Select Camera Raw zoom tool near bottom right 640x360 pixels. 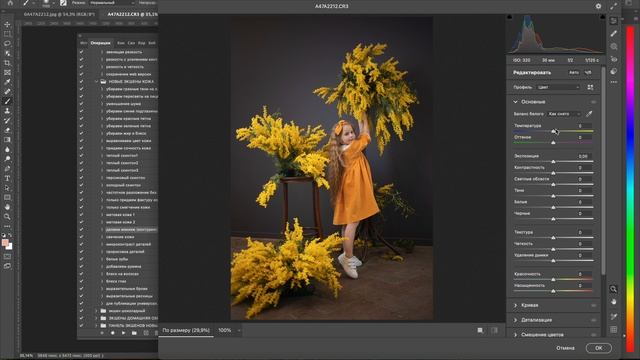[613, 289]
